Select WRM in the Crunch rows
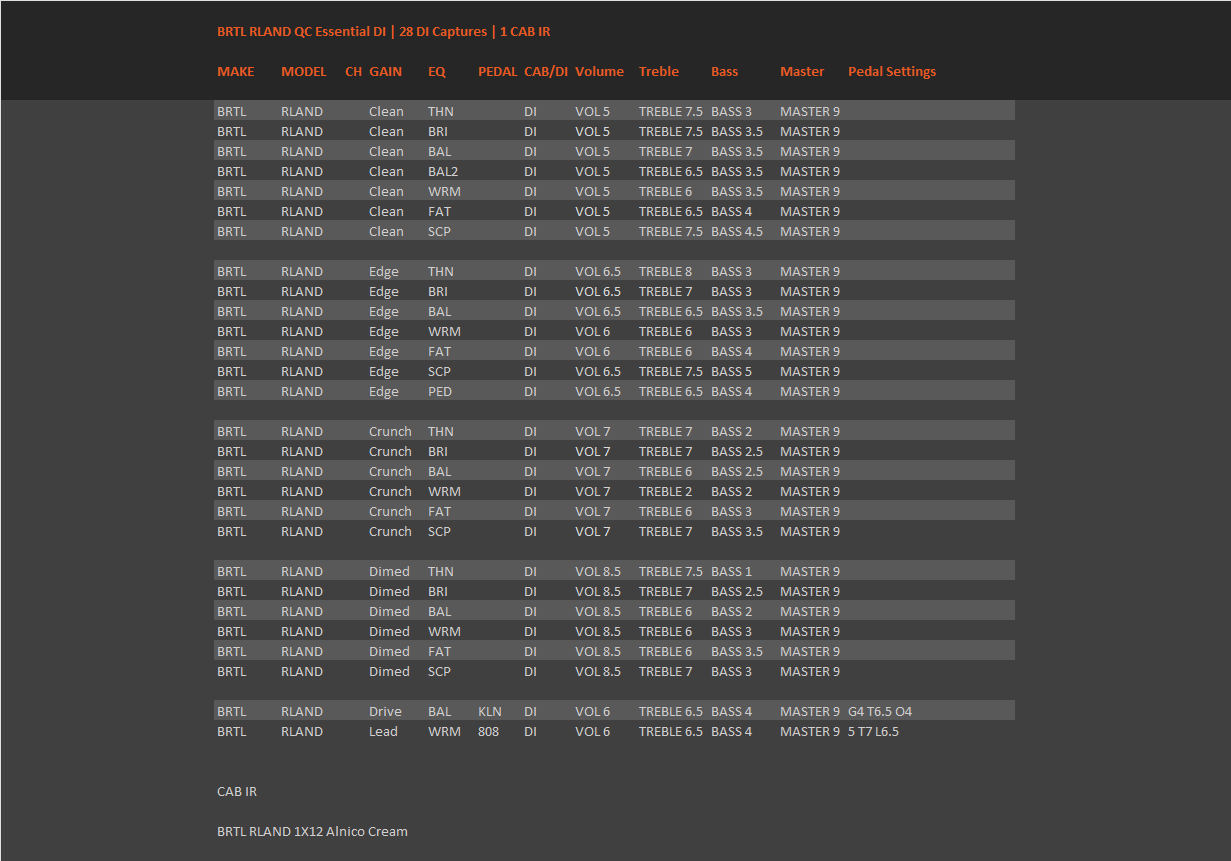The image size is (1231, 861). tap(444, 491)
